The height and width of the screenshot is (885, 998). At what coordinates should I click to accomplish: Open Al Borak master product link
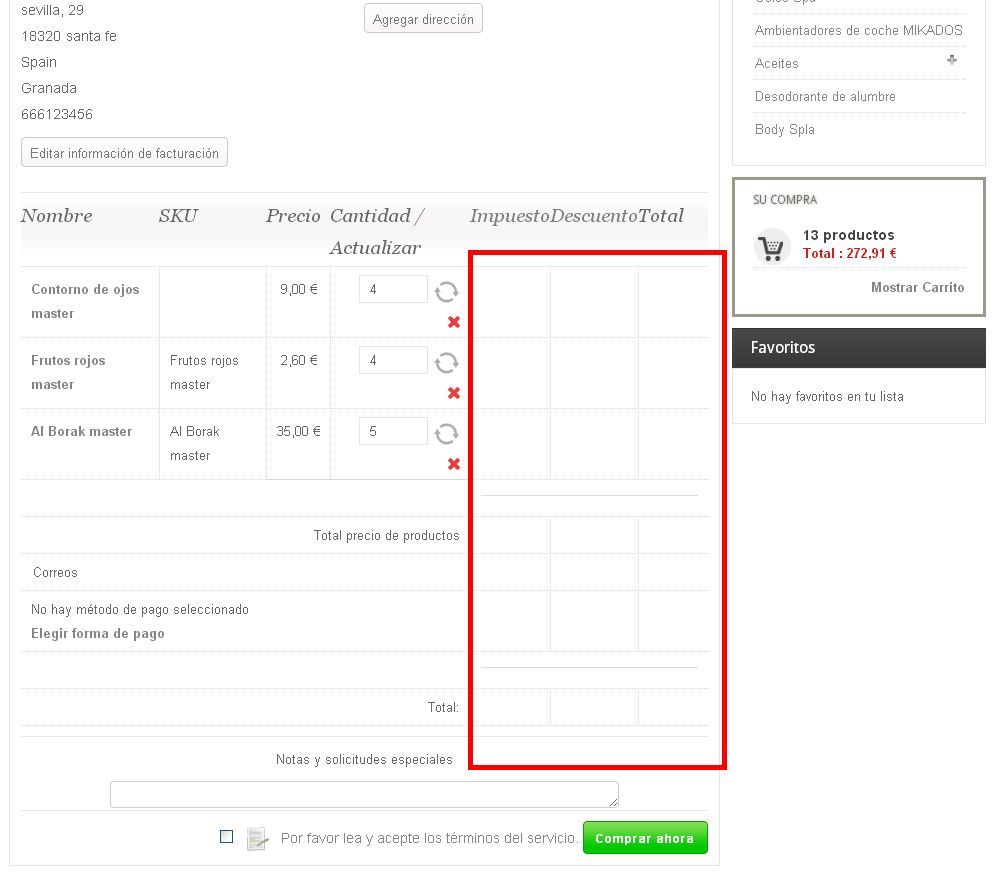point(81,431)
